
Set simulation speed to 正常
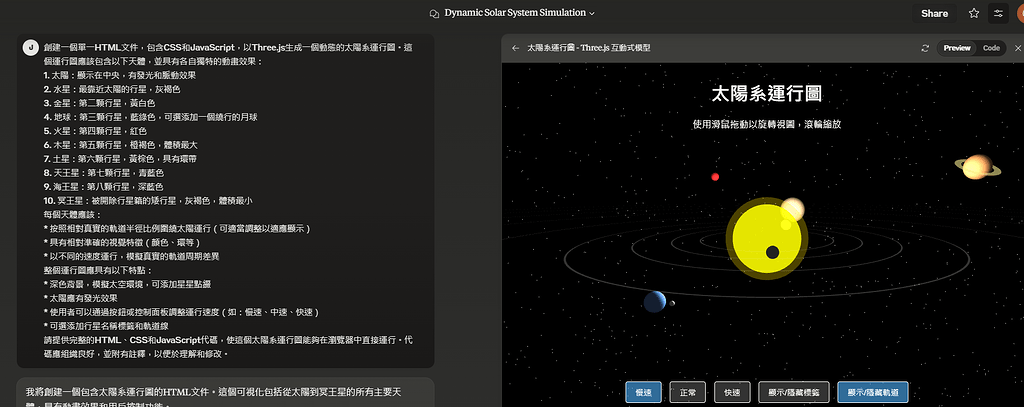pos(688,393)
